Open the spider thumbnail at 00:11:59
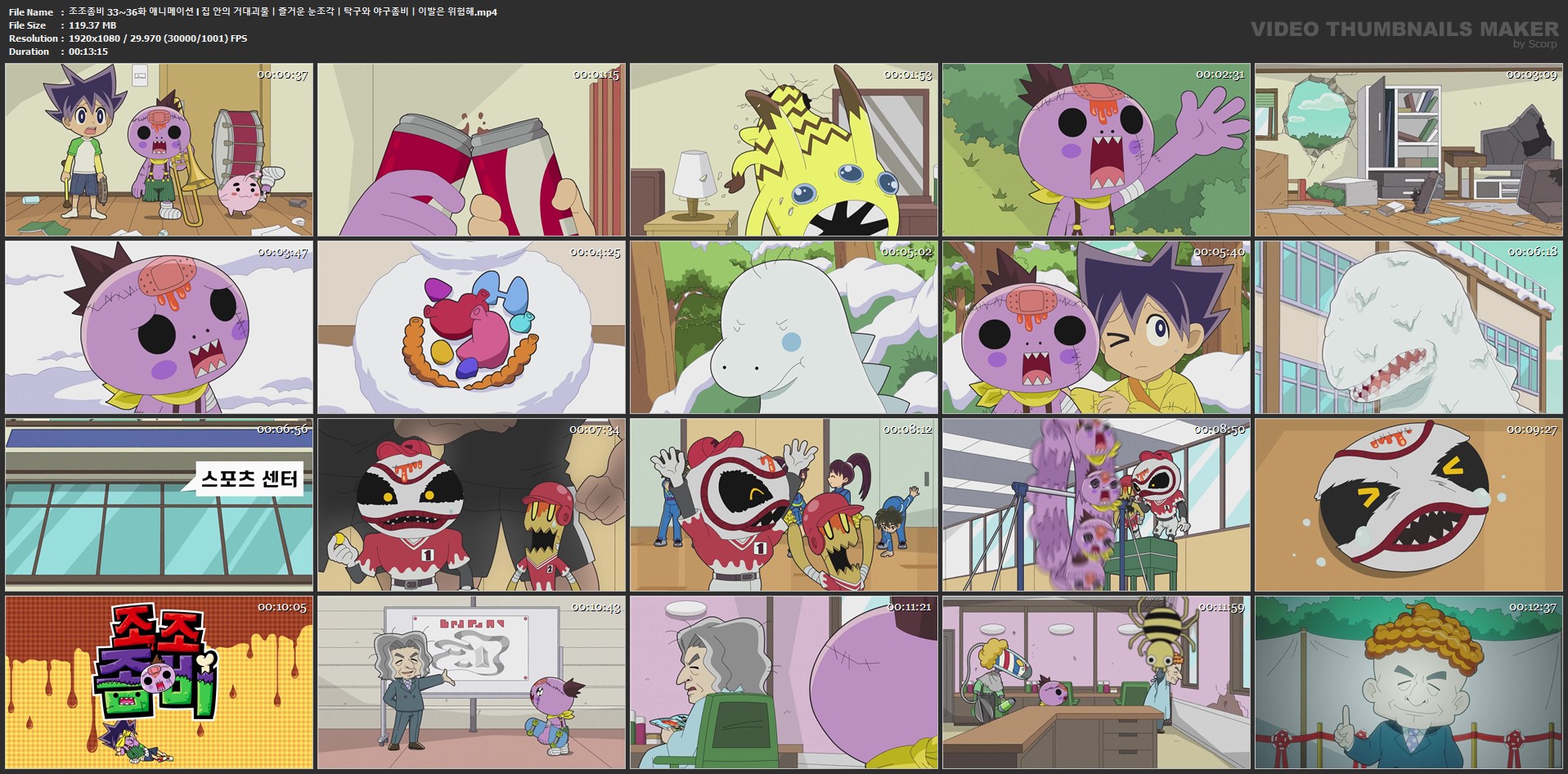This screenshot has height=774, width=1568. [x=1096, y=682]
